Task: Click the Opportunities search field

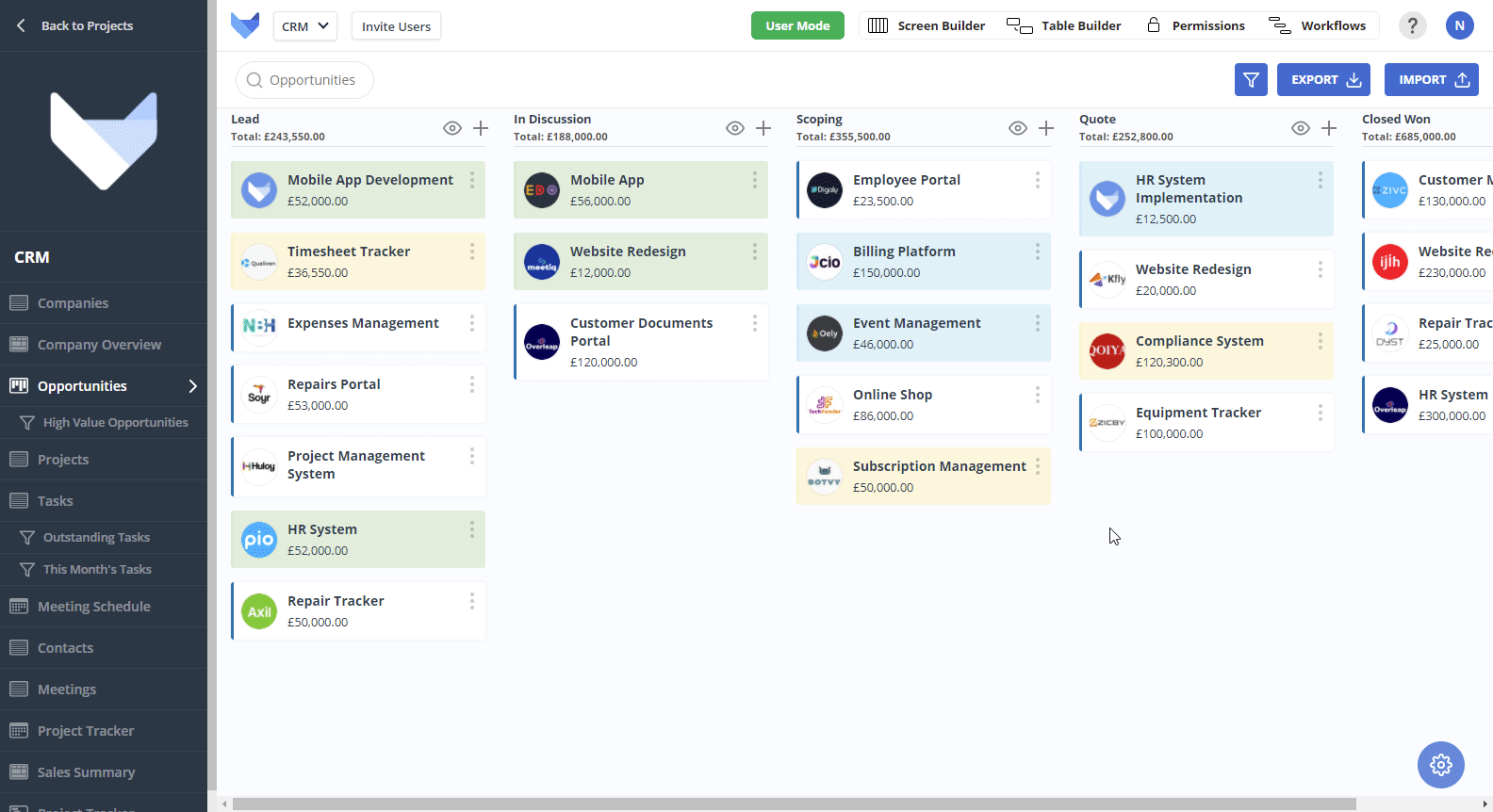Action: 304,80
